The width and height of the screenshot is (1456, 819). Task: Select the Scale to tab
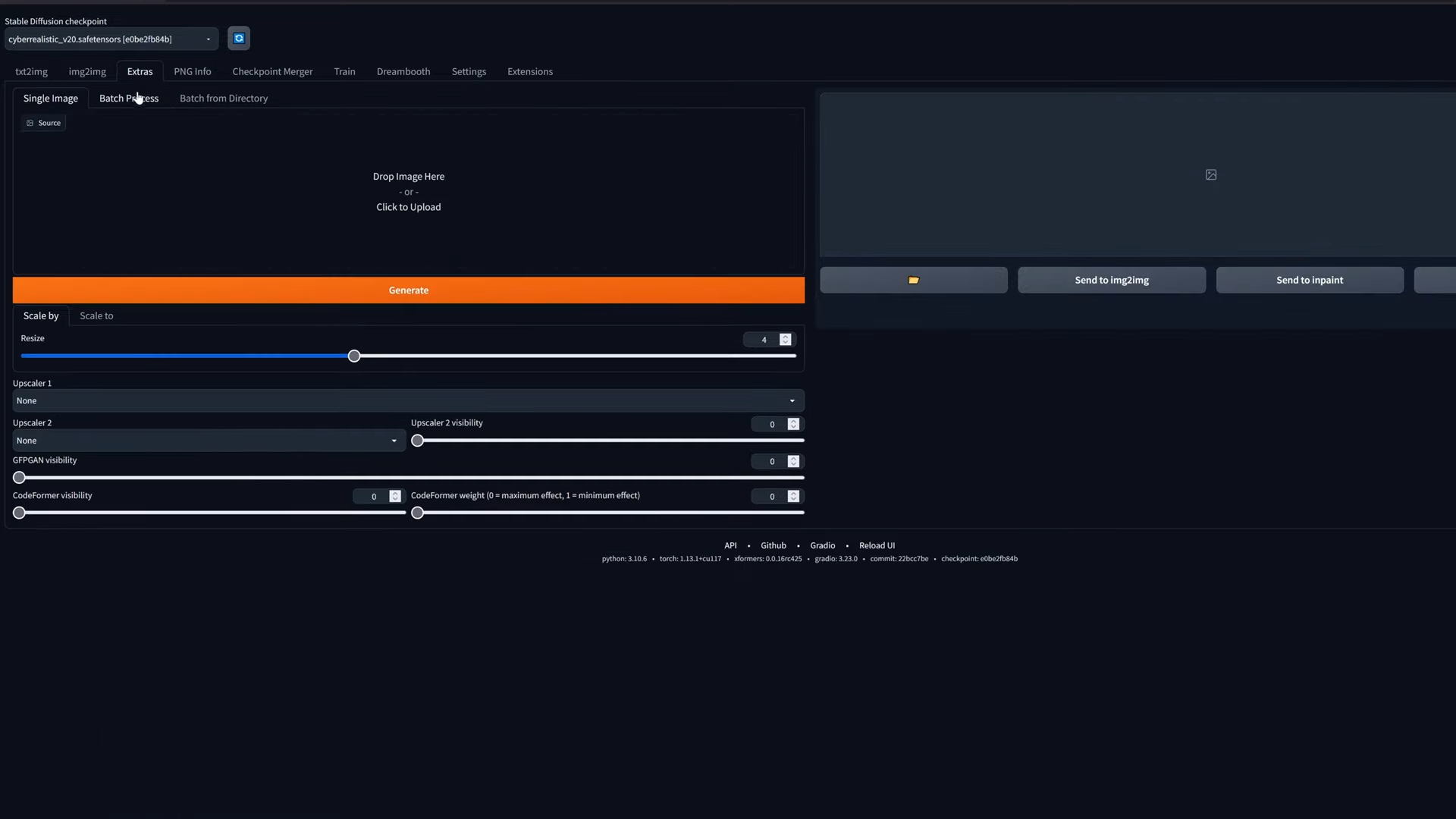coord(96,316)
